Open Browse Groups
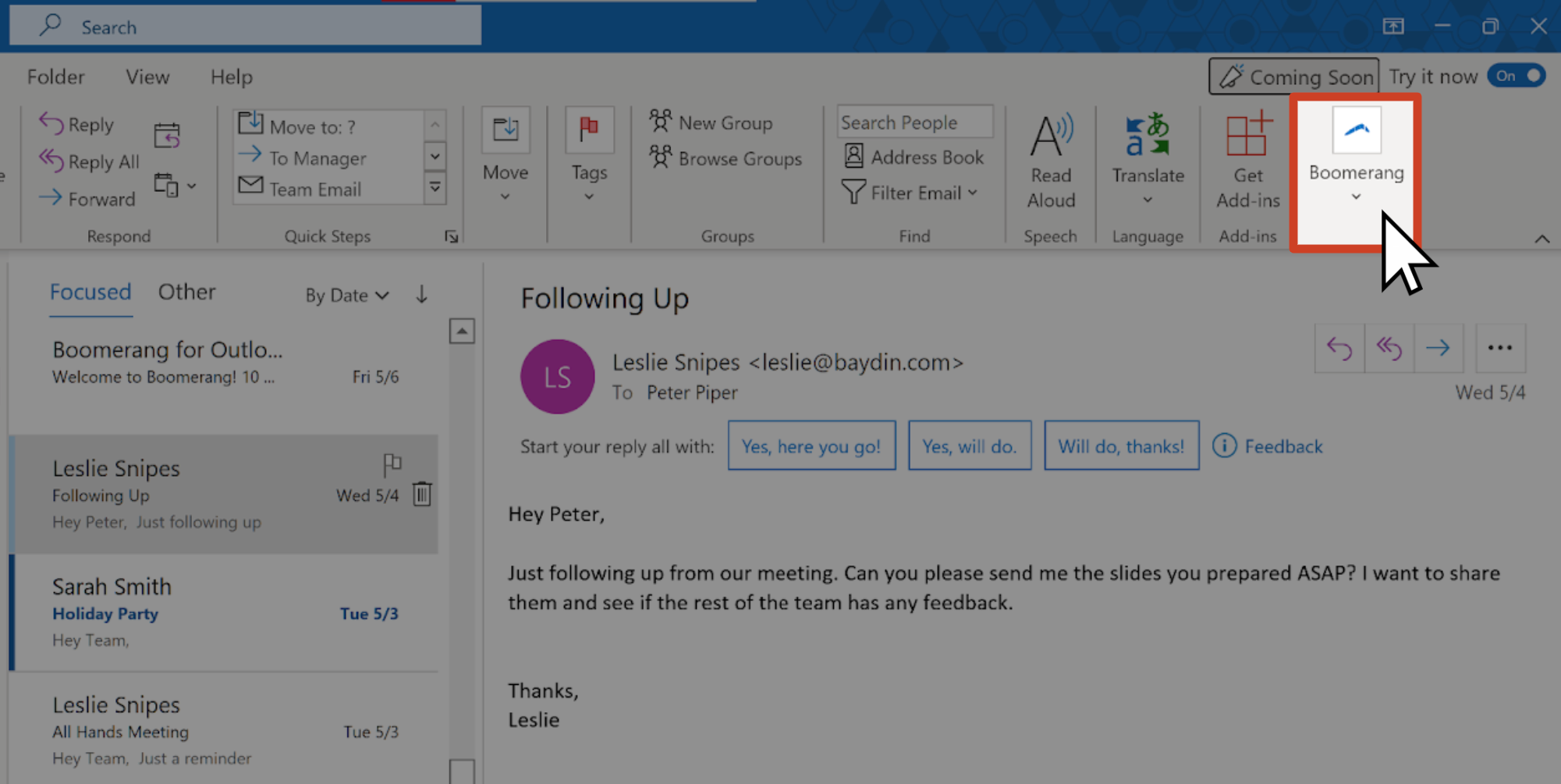The height and width of the screenshot is (784, 1561). tap(726, 158)
